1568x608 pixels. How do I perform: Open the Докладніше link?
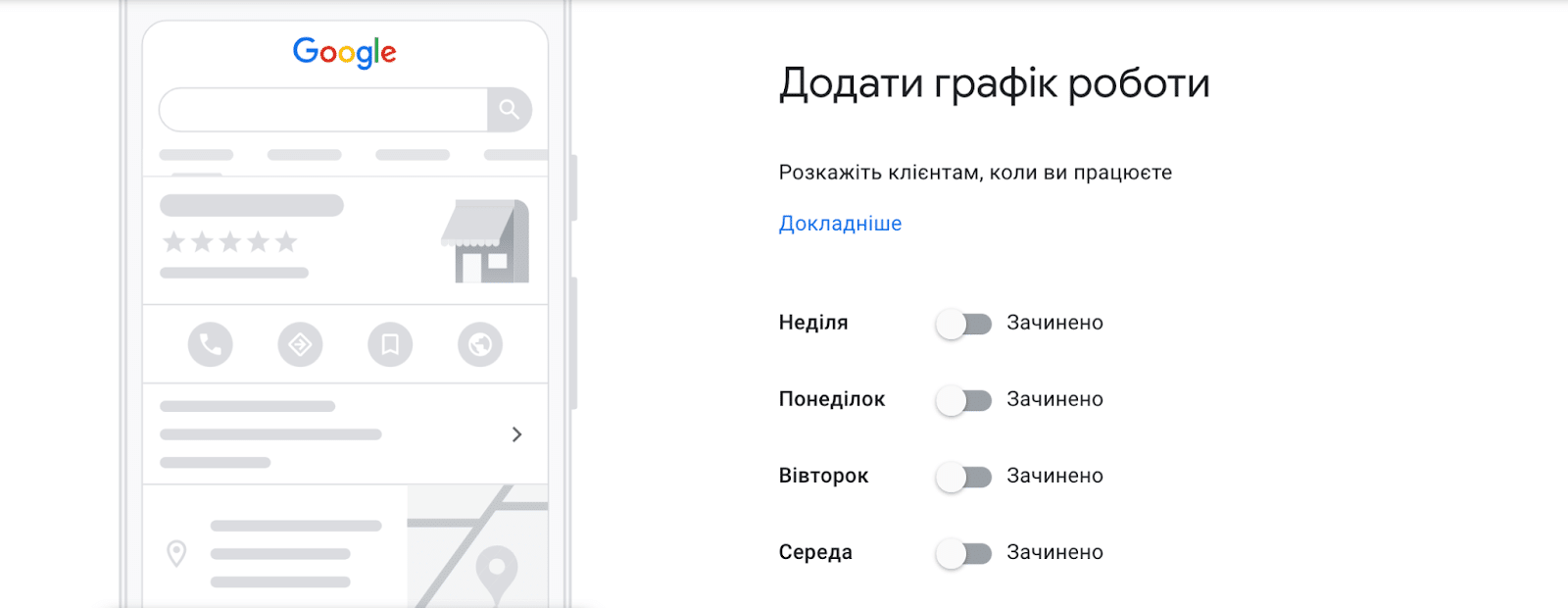tap(840, 224)
